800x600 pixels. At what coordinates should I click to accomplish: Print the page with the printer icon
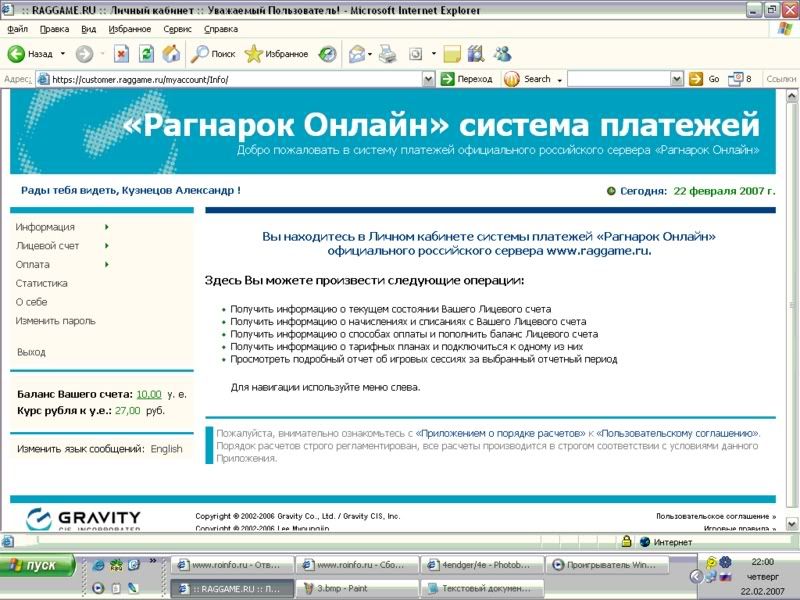point(388,54)
